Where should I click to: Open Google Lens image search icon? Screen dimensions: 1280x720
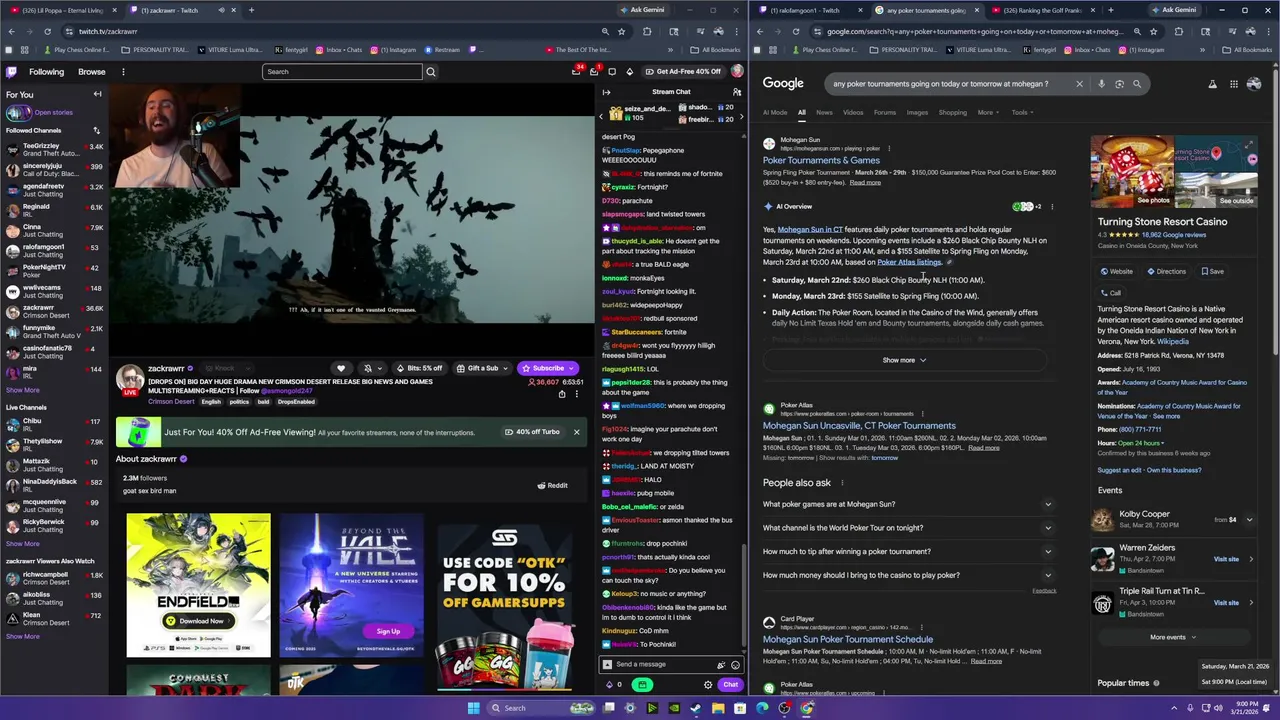[1119, 84]
